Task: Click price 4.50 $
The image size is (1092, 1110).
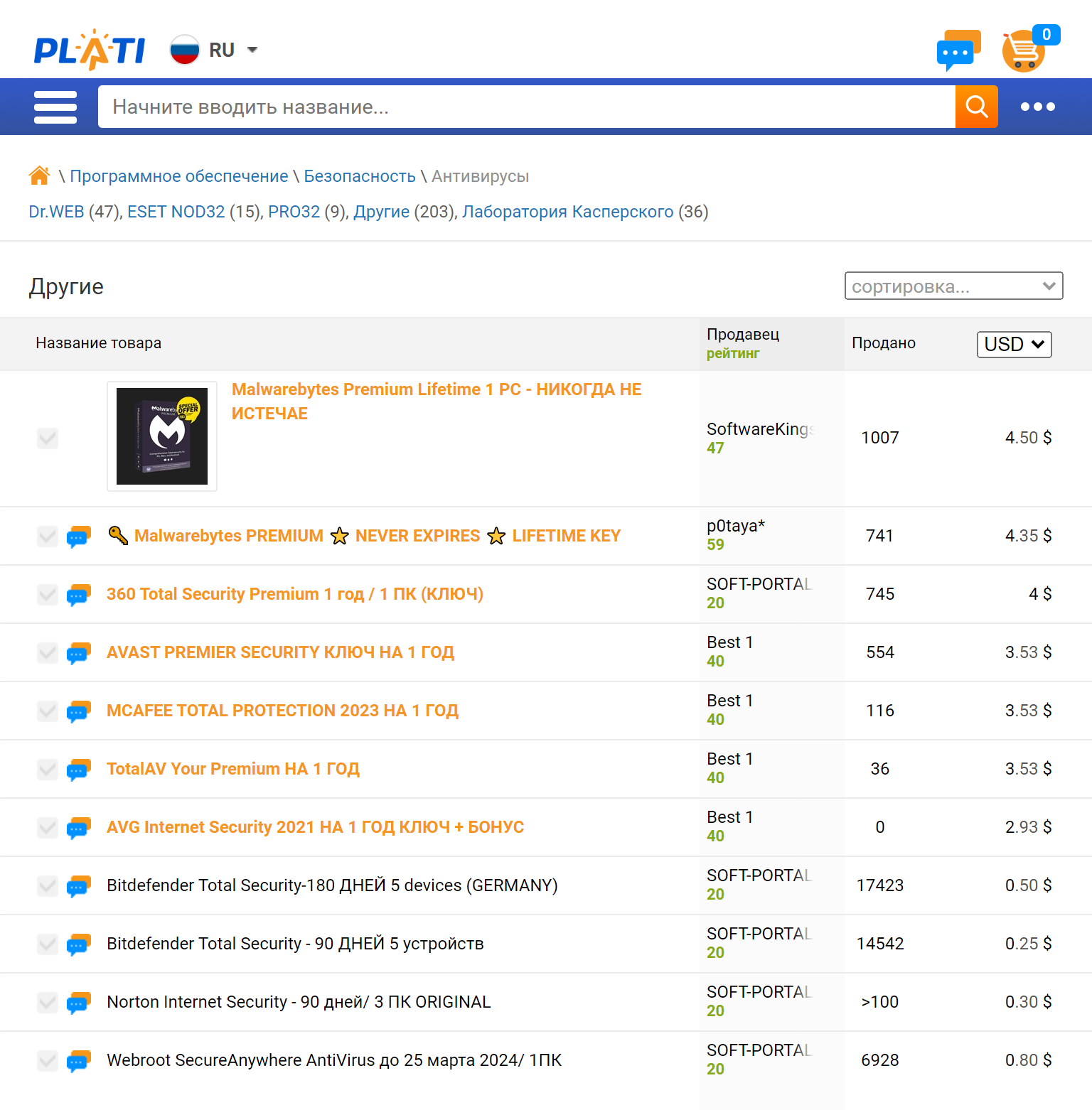Action: 1028,438
